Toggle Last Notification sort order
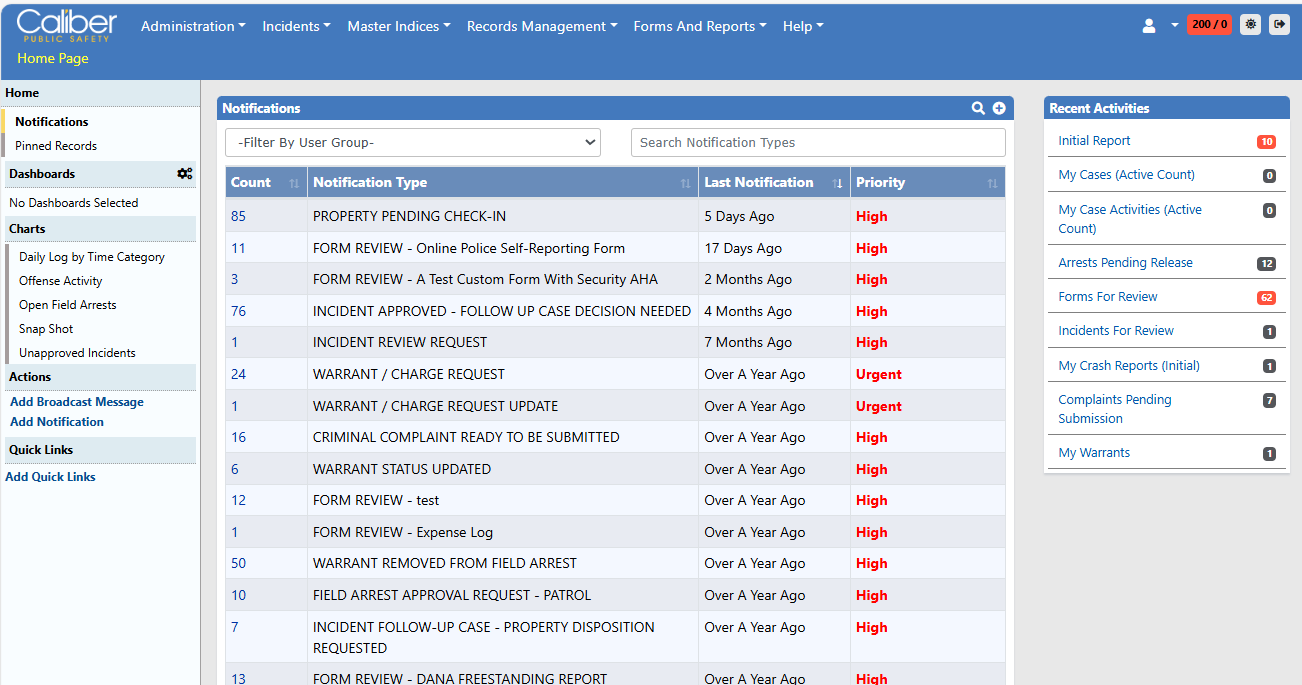The width and height of the screenshot is (1302, 685). click(837, 183)
